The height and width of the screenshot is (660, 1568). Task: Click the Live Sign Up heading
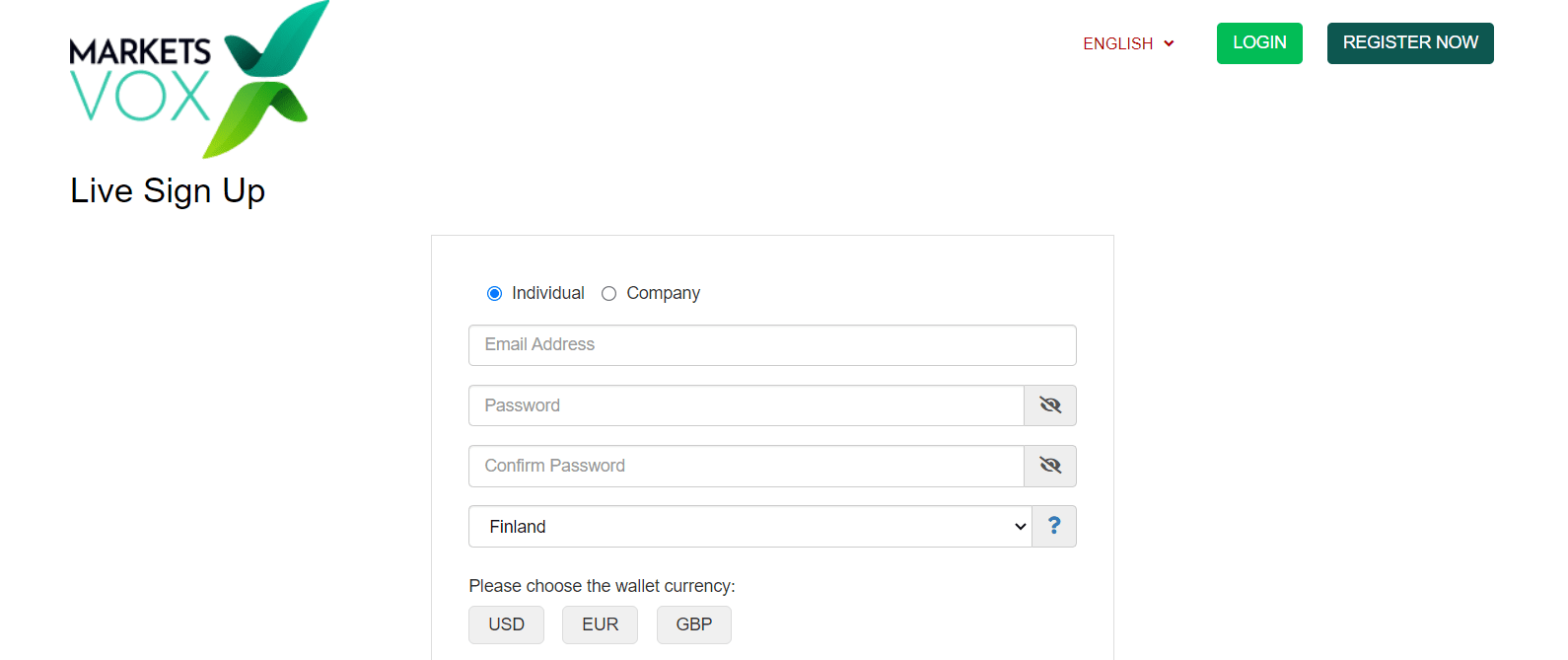168,190
